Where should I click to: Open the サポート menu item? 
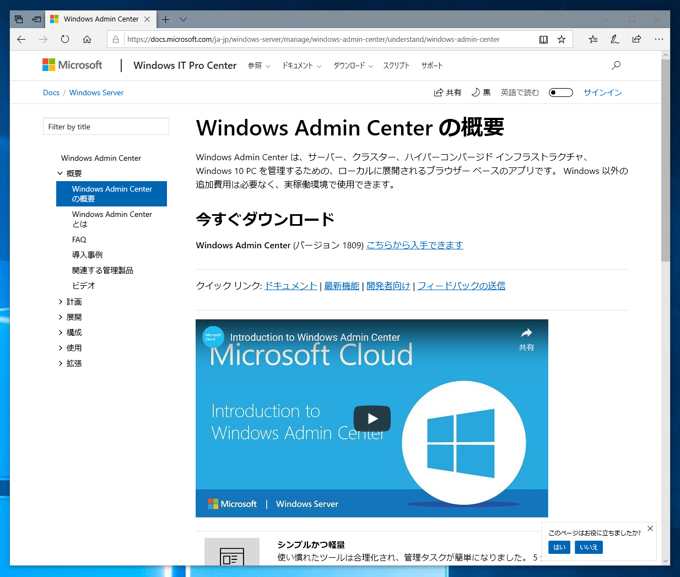click(x=432, y=66)
